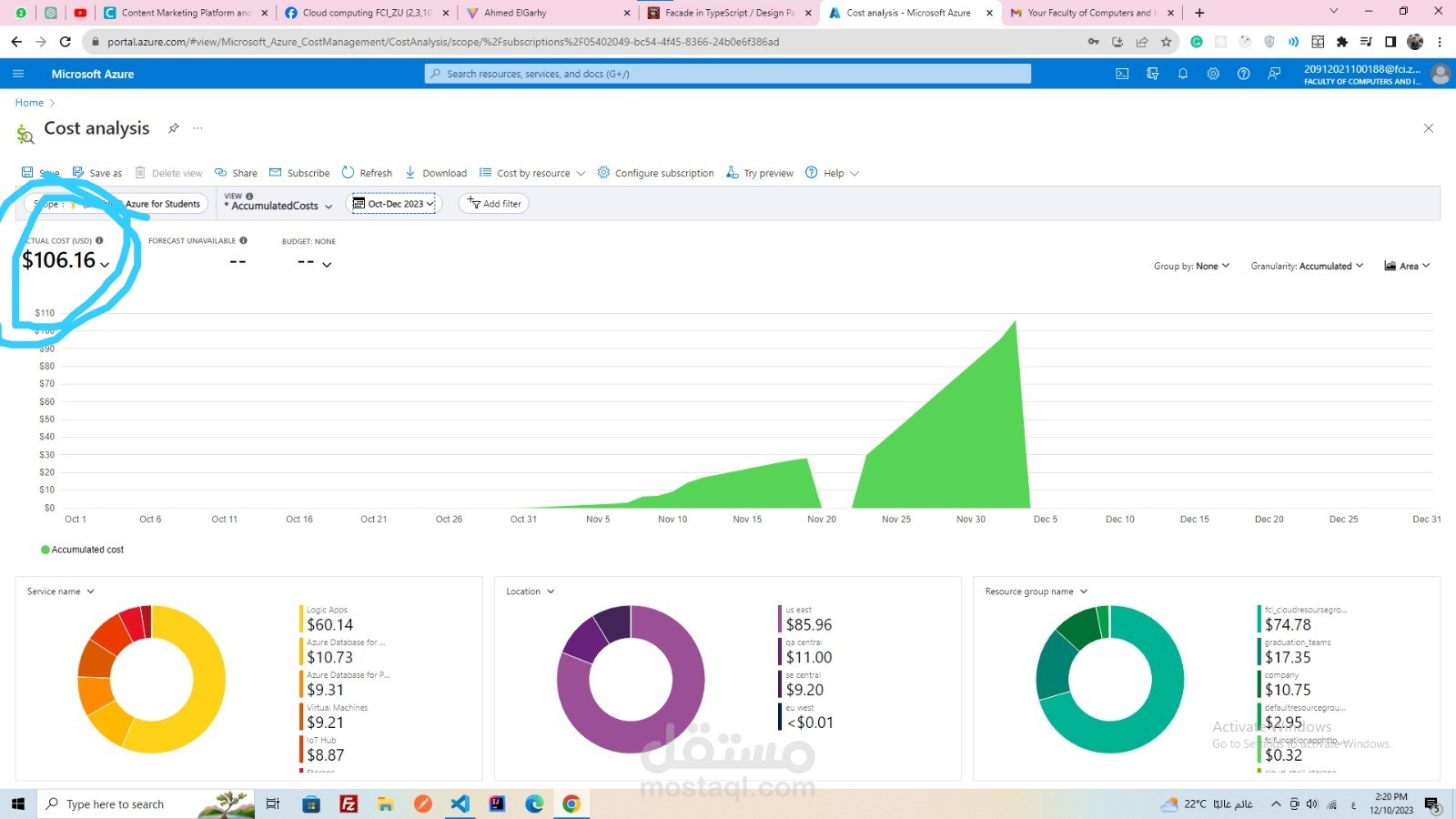Open the Location chart dropdown
The image size is (1456, 819).
pyautogui.click(x=531, y=591)
